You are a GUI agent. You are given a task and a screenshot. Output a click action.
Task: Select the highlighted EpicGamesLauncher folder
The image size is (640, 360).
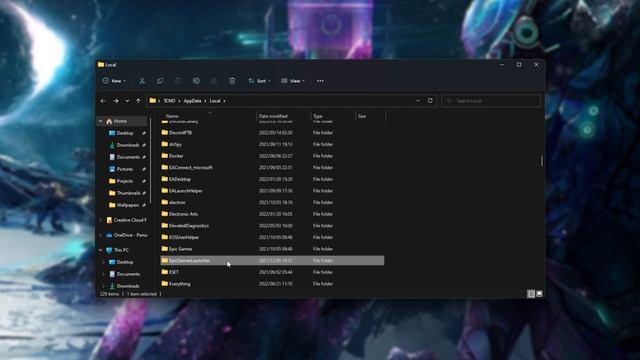tap(272, 260)
